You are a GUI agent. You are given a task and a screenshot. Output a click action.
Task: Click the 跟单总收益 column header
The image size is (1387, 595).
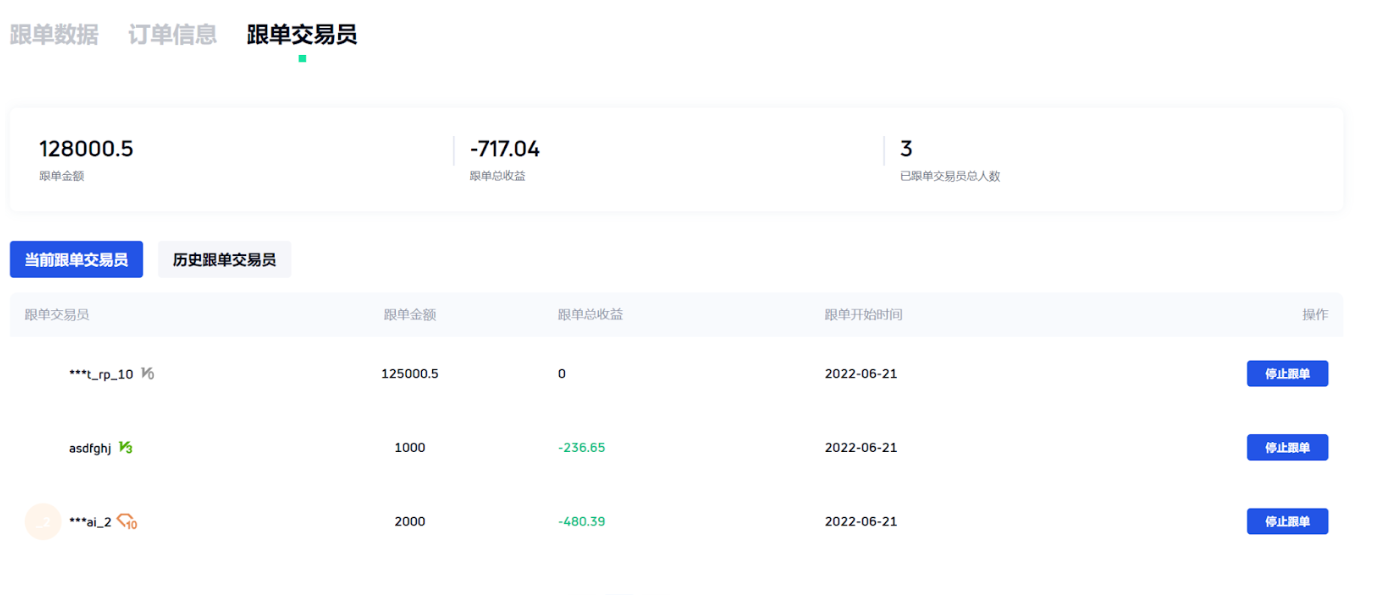coord(590,314)
